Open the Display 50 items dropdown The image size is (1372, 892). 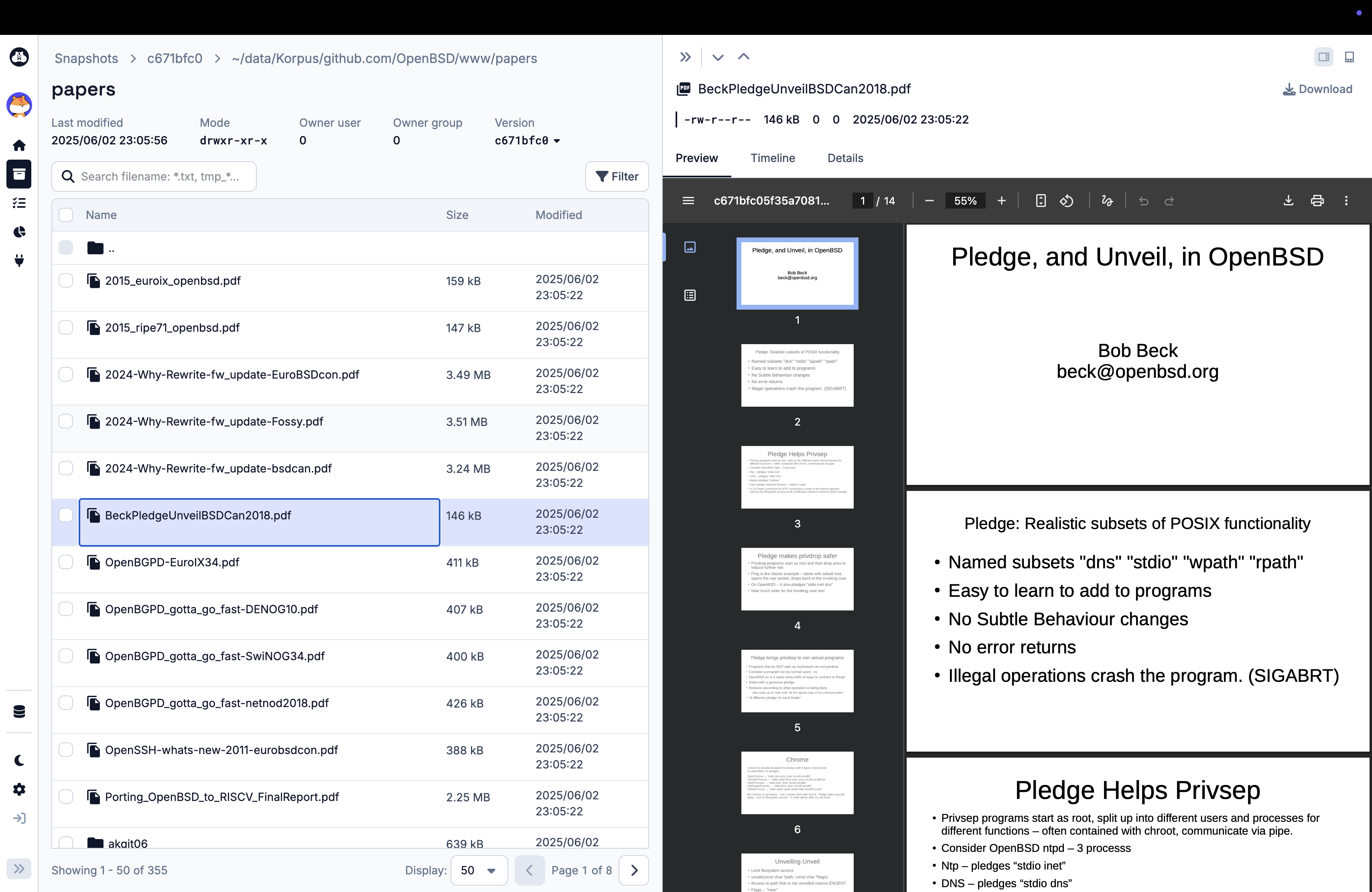click(x=479, y=870)
